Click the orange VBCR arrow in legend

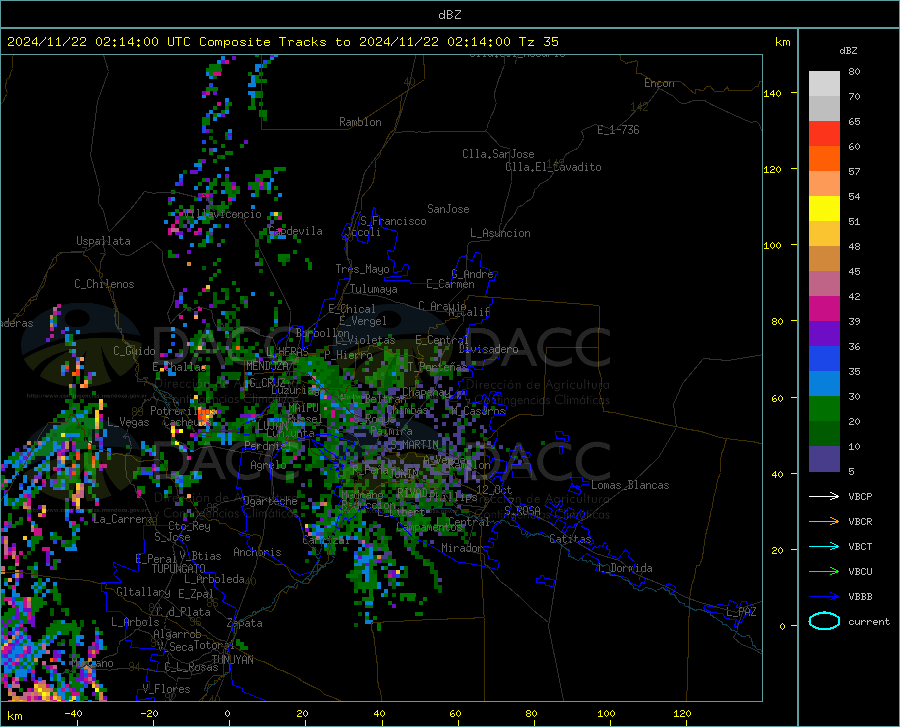(x=824, y=522)
